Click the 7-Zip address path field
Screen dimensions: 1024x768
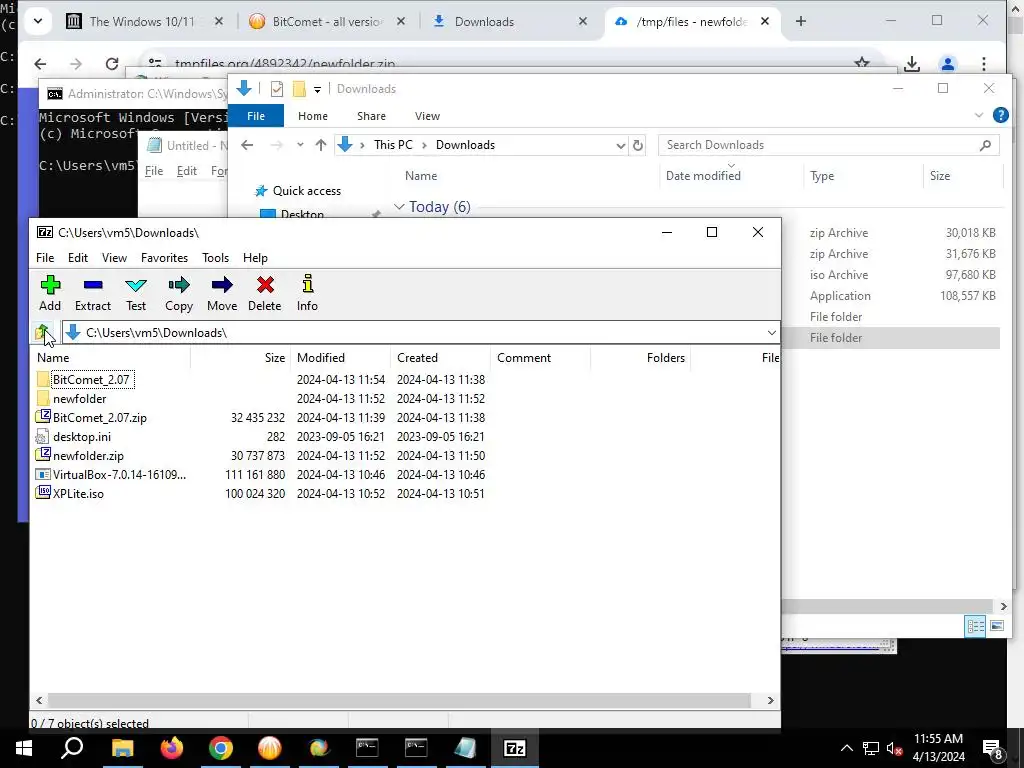(x=421, y=333)
